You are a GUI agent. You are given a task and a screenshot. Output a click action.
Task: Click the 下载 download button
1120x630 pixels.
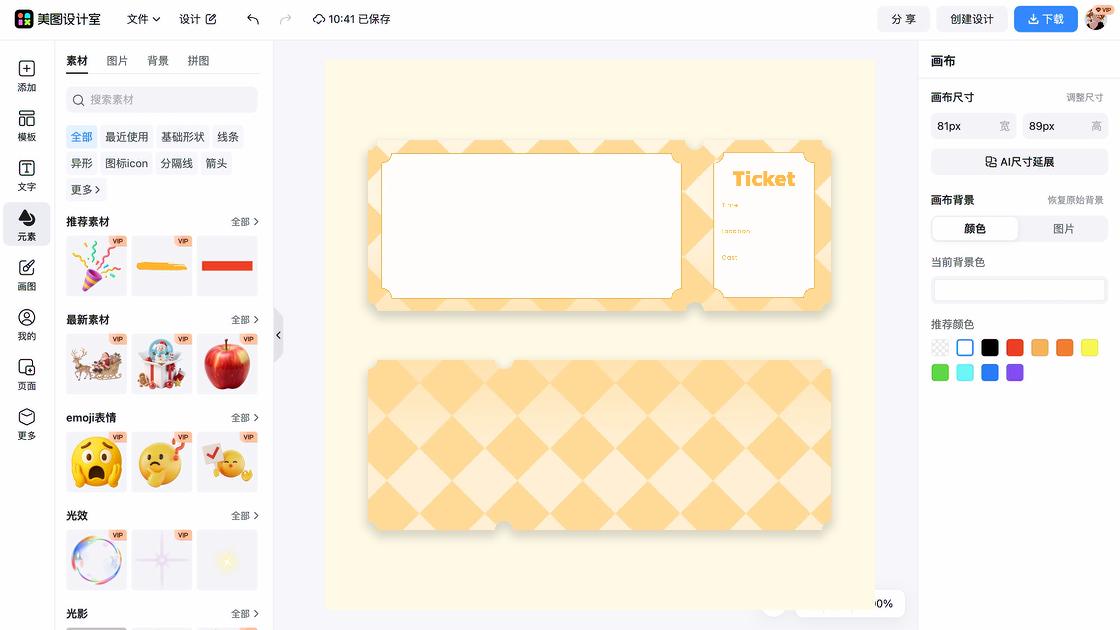(x=1045, y=19)
